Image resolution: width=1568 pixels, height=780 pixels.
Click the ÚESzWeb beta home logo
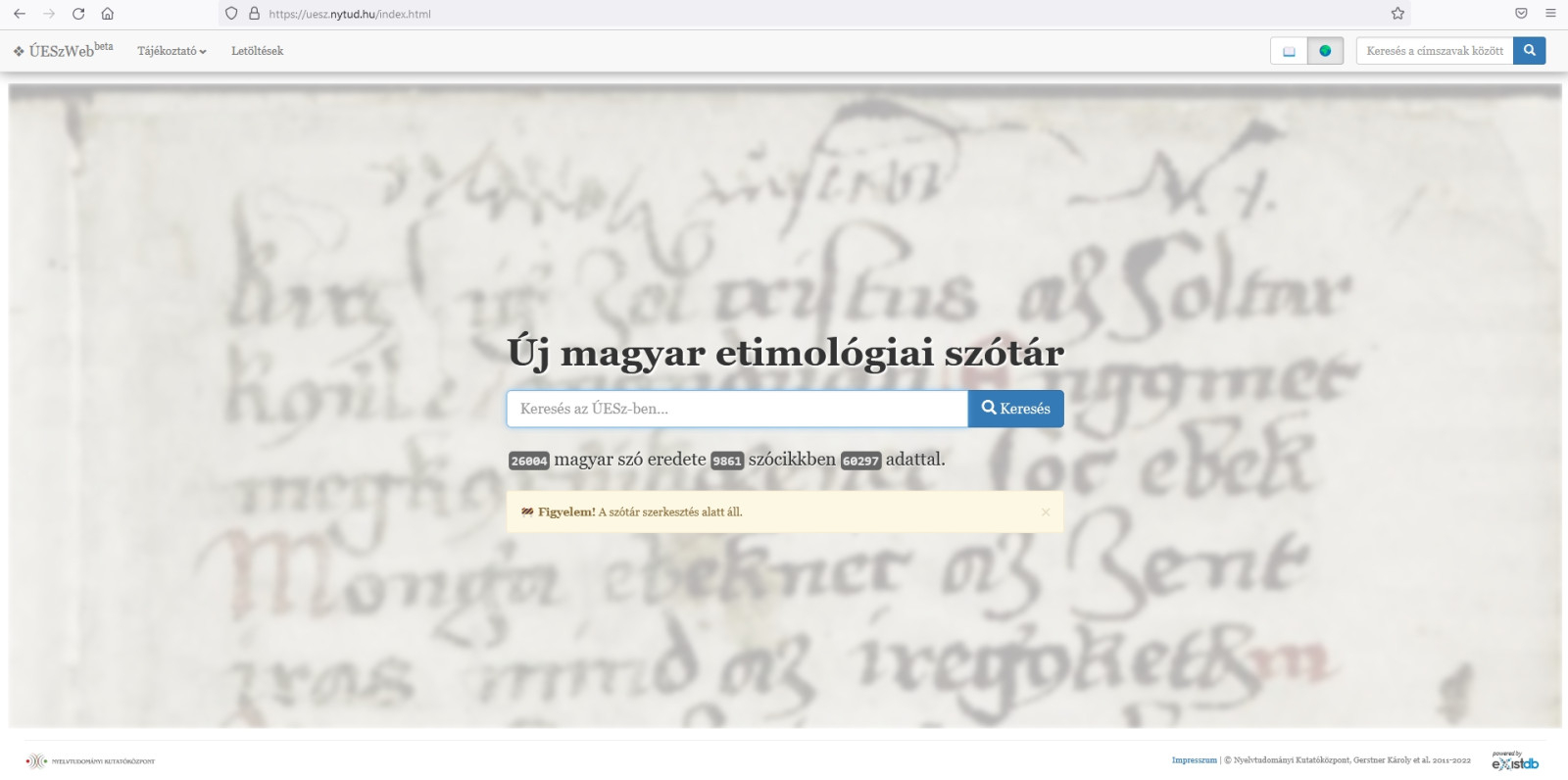click(x=63, y=51)
